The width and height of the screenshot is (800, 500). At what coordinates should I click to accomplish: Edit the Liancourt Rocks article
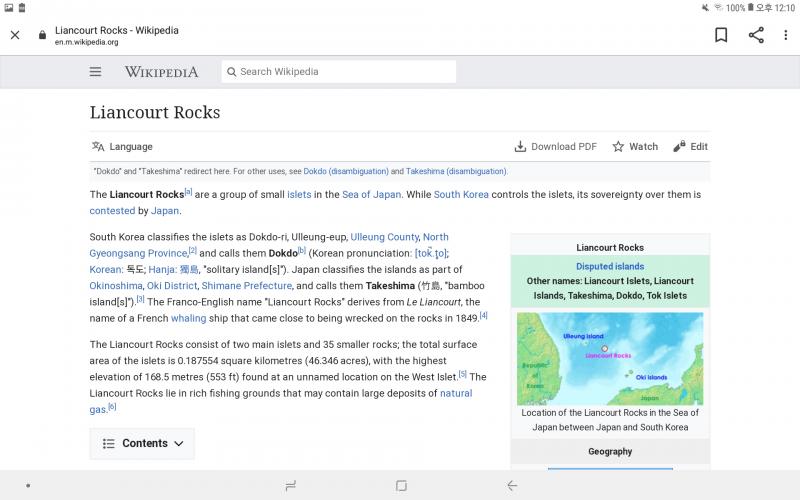[690, 146]
